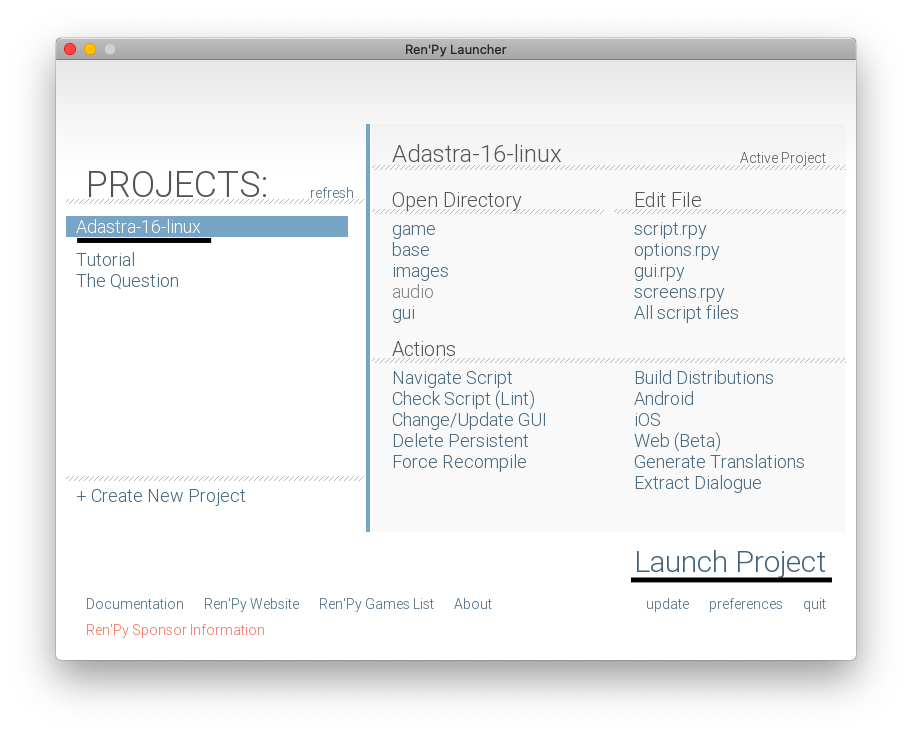Create a new project
The image size is (912, 734).
(x=160, y=496)
